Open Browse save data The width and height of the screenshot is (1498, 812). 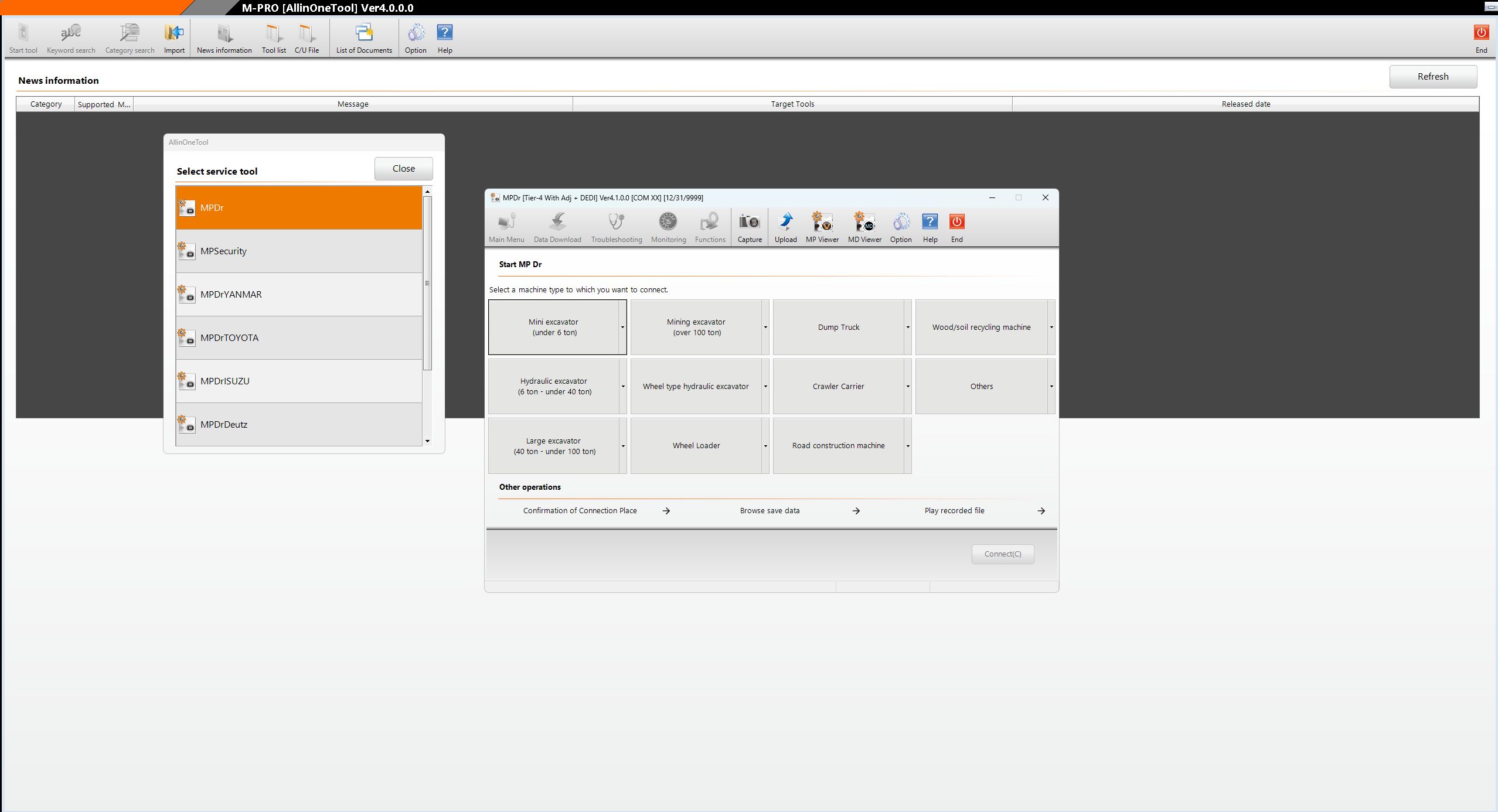pyautogui.click(x=800, y=511)
